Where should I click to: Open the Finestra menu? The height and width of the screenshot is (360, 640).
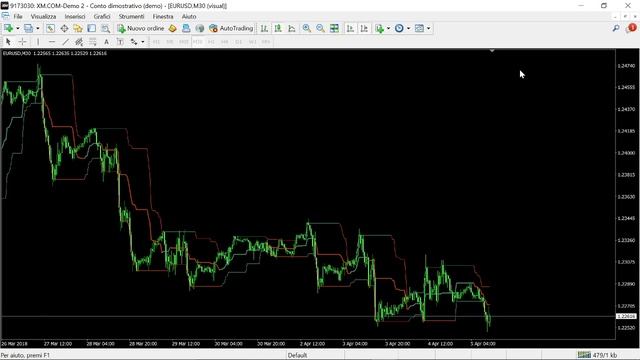tap(163, 16)
